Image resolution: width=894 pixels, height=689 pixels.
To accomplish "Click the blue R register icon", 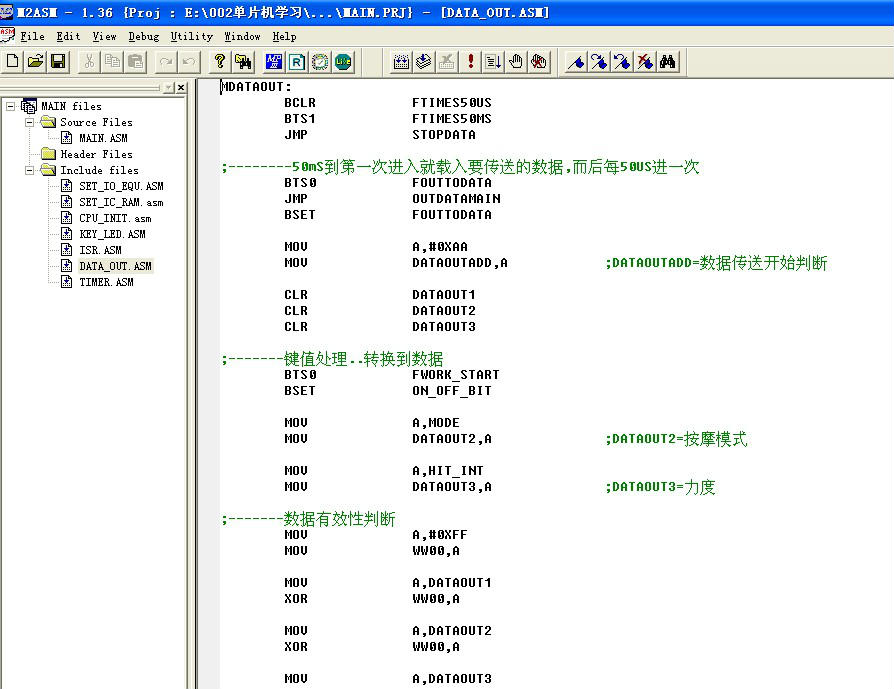I will coord(297,62).
